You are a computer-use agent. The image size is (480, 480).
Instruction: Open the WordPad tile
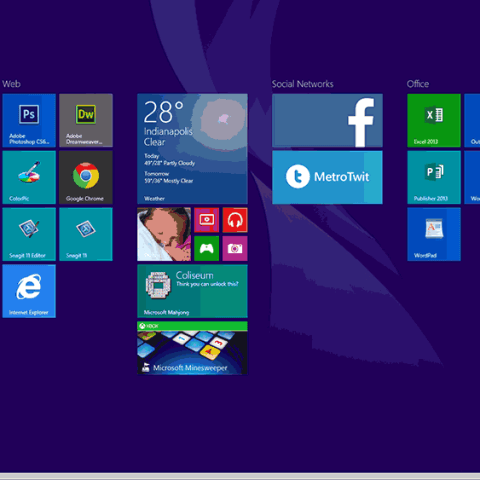[434, 234]
